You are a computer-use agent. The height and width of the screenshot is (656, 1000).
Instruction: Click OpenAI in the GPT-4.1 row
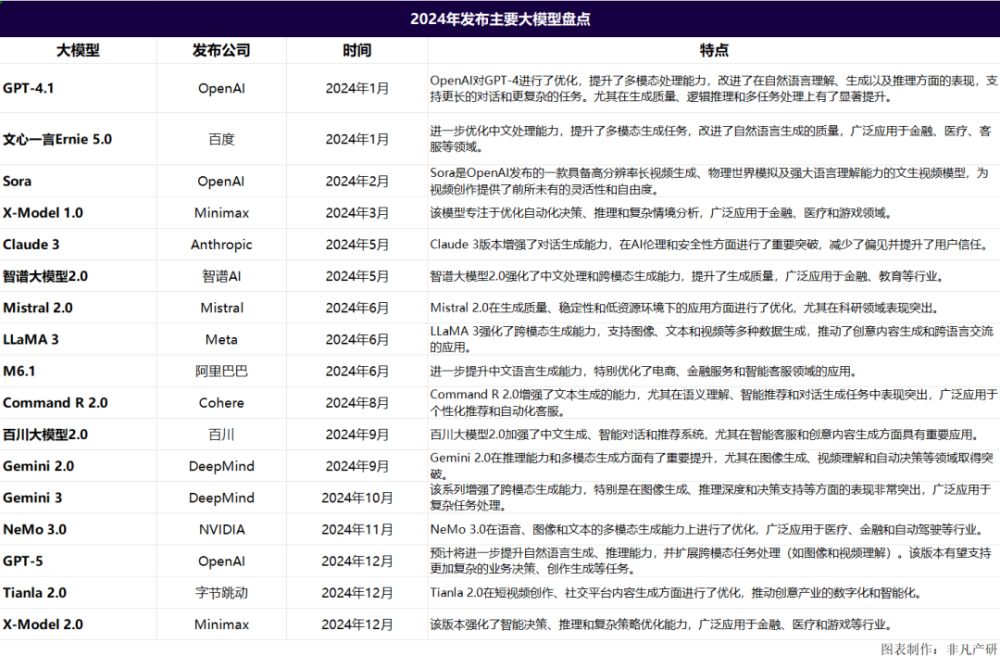pos(221,89)
